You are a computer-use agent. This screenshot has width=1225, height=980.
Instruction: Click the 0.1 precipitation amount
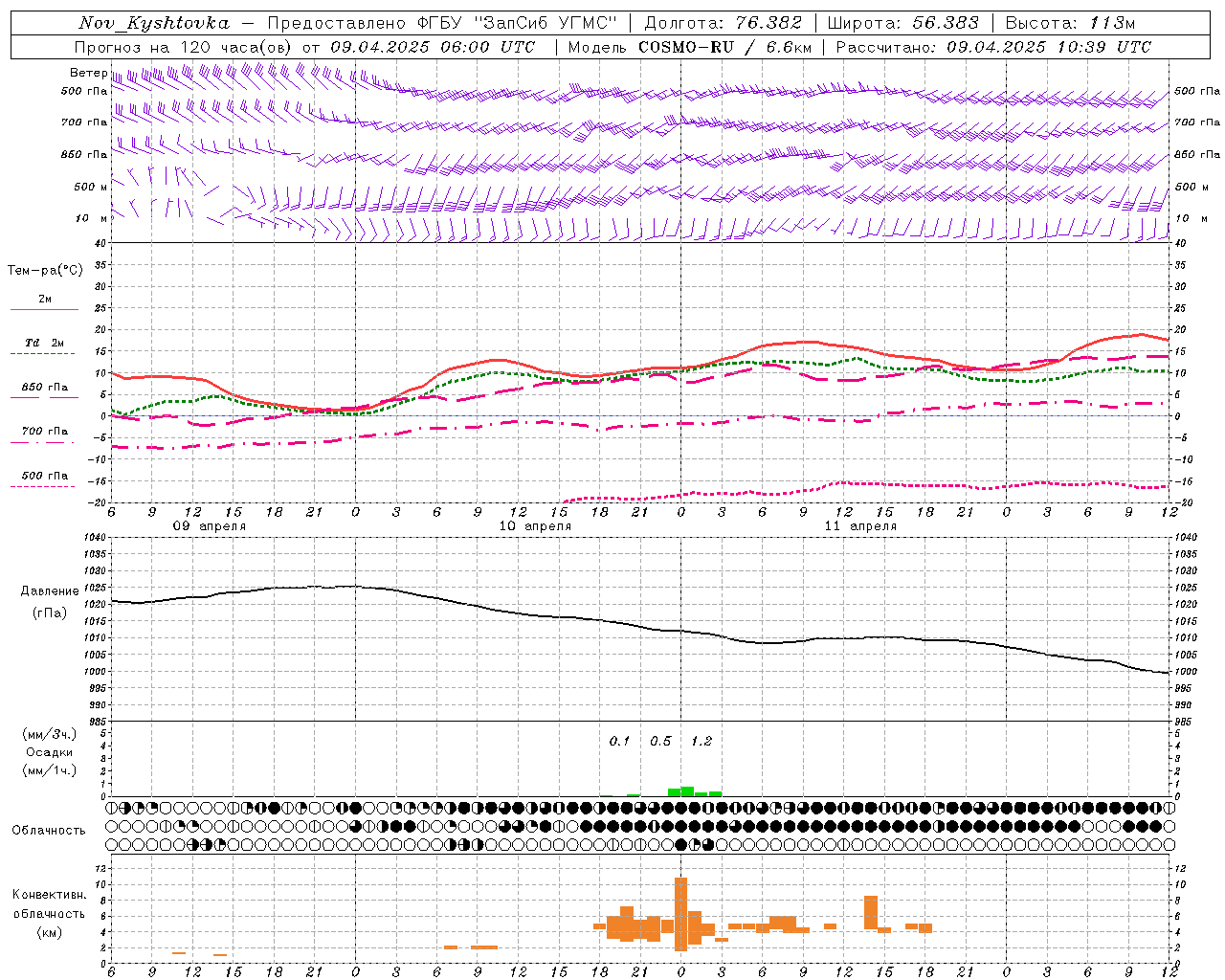coord(620,741)
